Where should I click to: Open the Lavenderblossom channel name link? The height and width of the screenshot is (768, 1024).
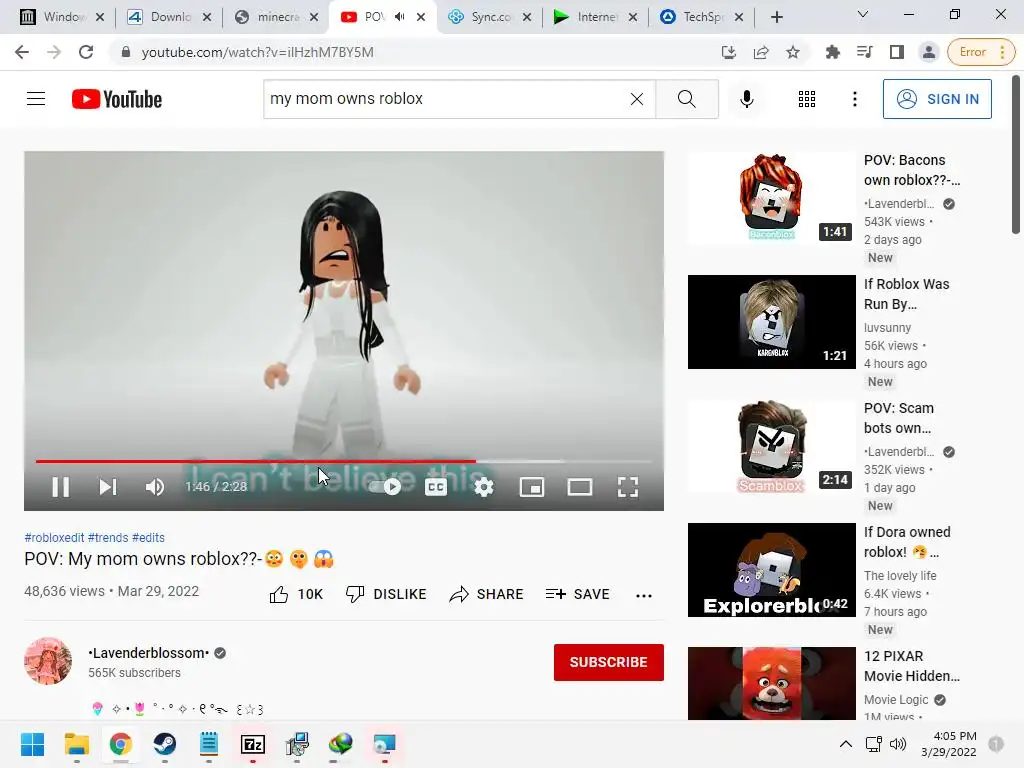tap(148, 653)
